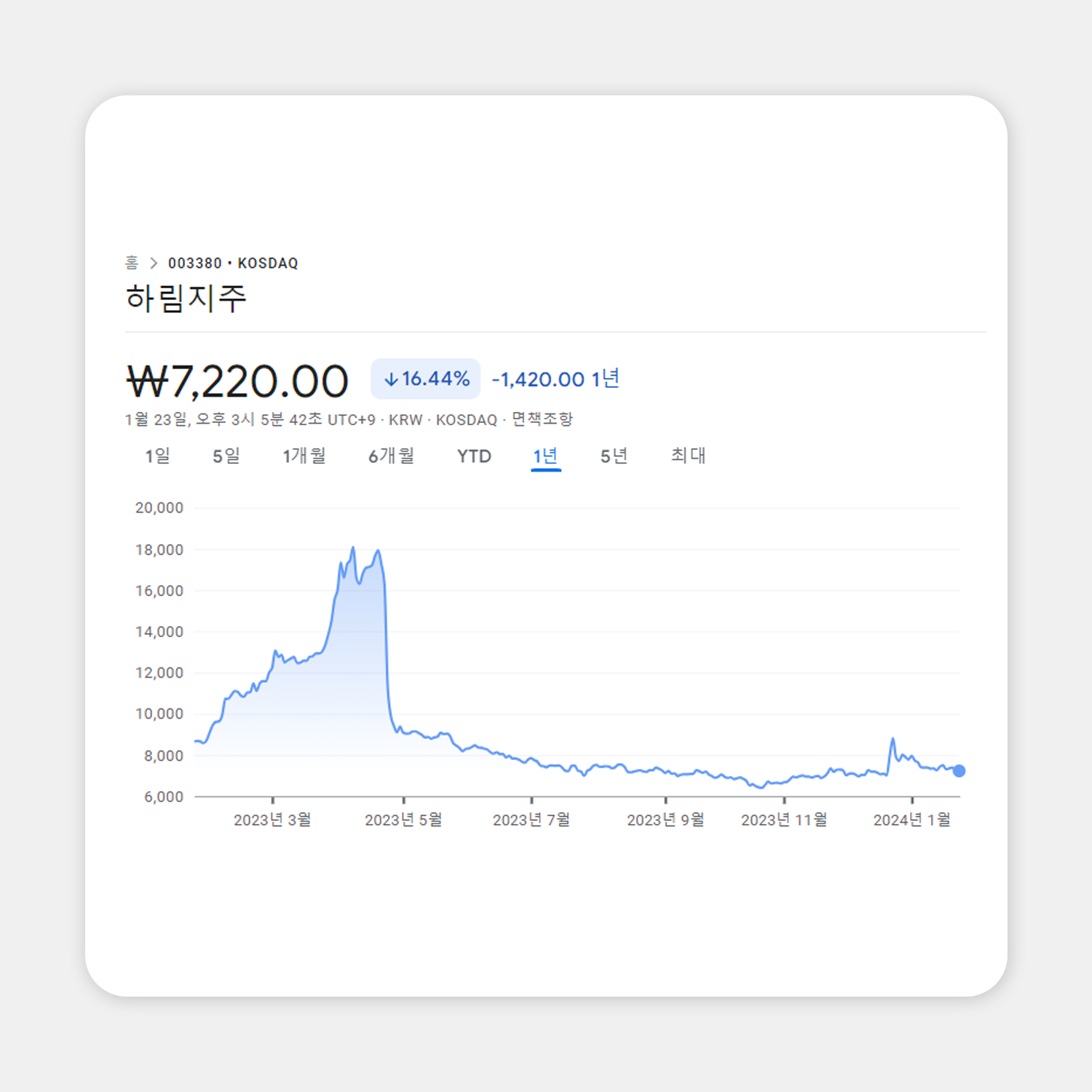Click the 14,000 y-axis label
Image resolution: width=1092 pixels, height=1092 pixels.
(159, 632)
